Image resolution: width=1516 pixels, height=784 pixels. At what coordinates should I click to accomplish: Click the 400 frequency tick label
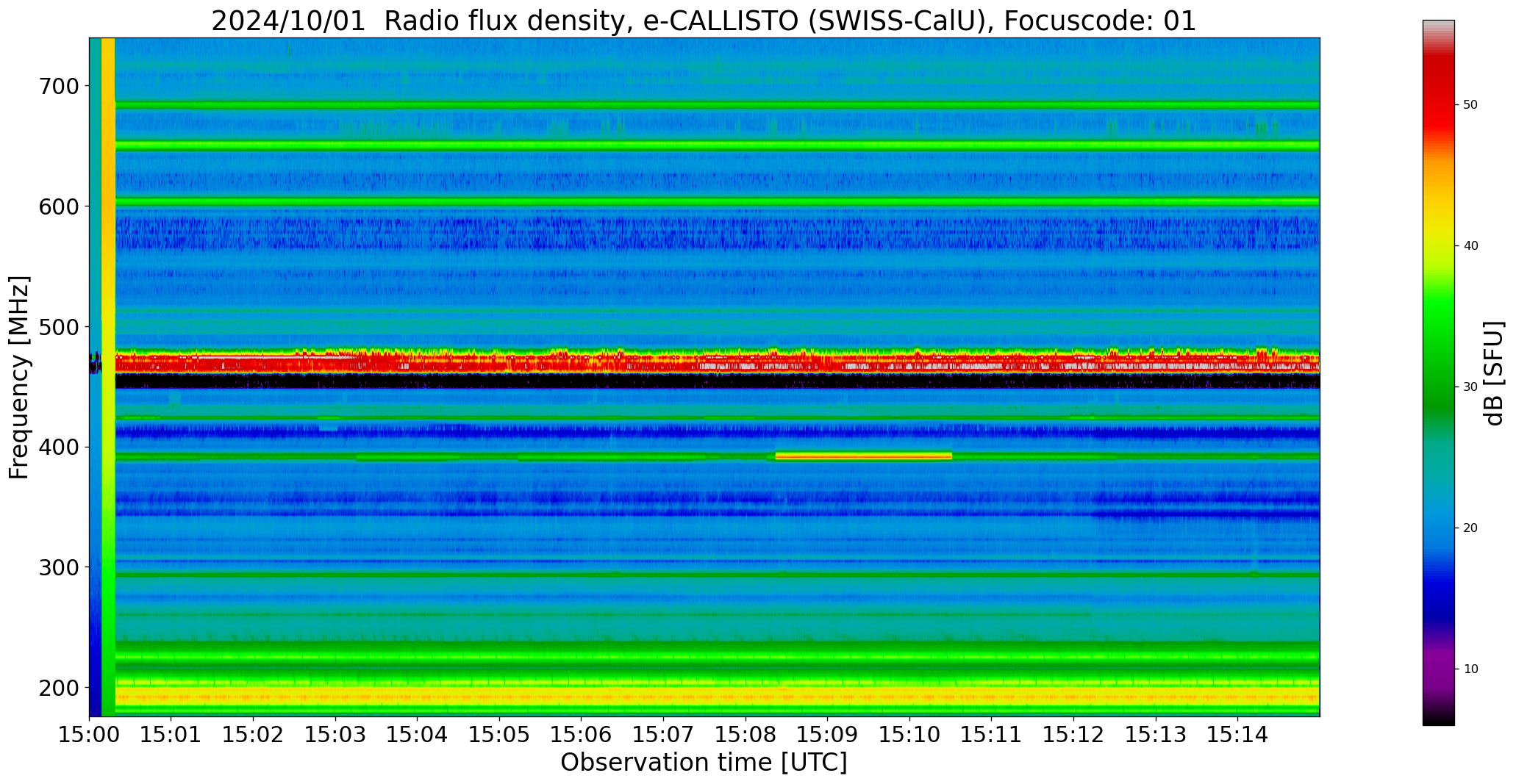tap(58, 447)
